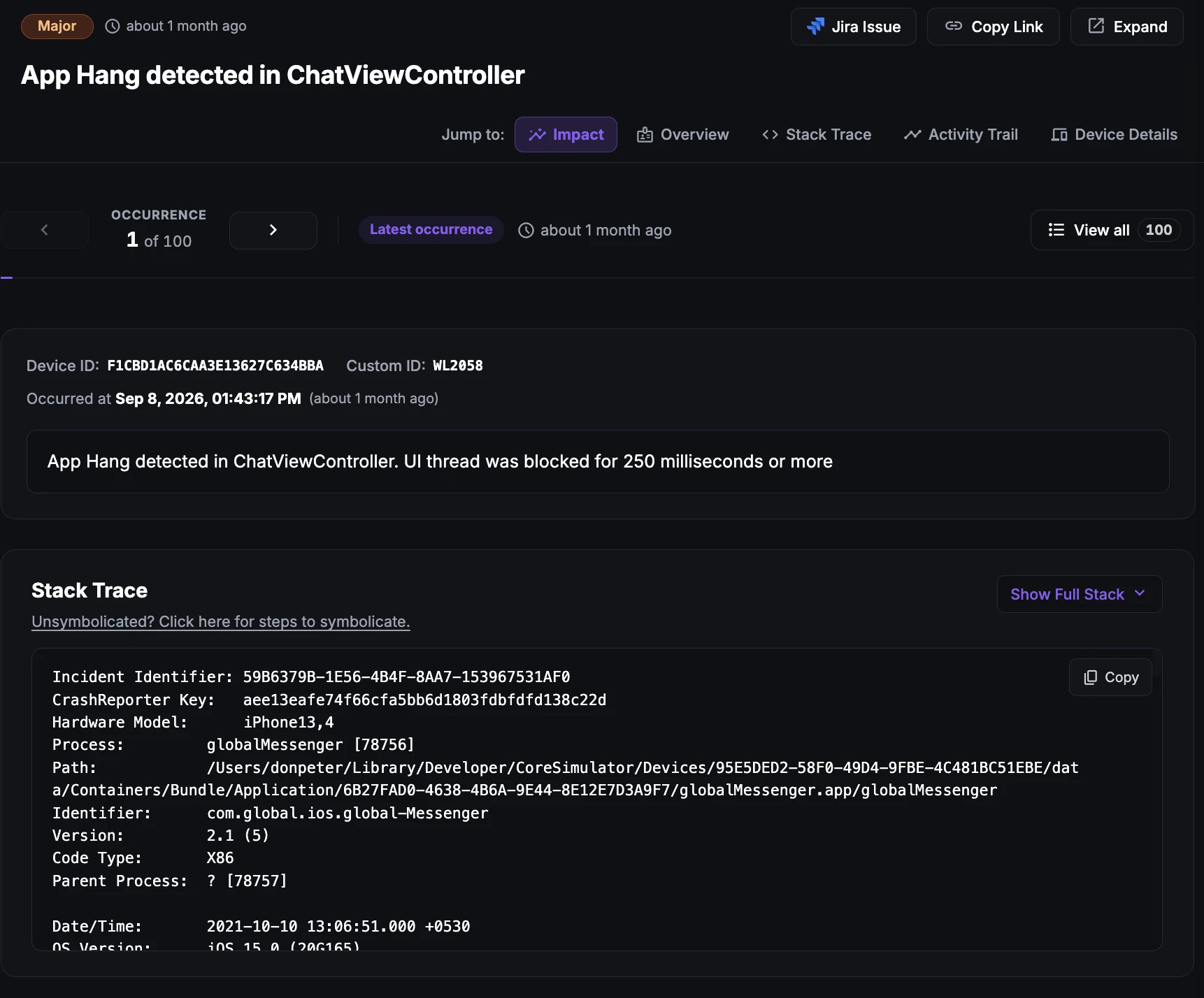Click the external expand arrow icon
This screenshot has height=998, width=1204.
pyautogui.click(x=1096, y=26)
